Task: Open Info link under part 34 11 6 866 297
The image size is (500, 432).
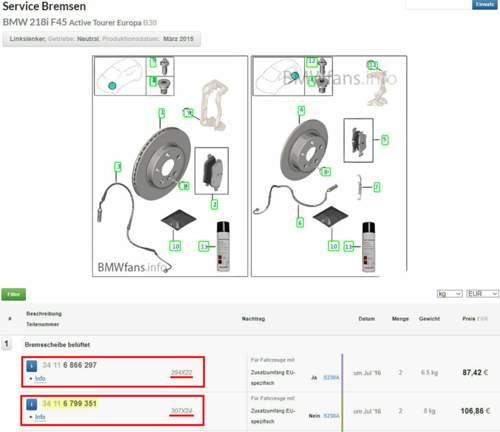Action: click(x=40, y=379)
